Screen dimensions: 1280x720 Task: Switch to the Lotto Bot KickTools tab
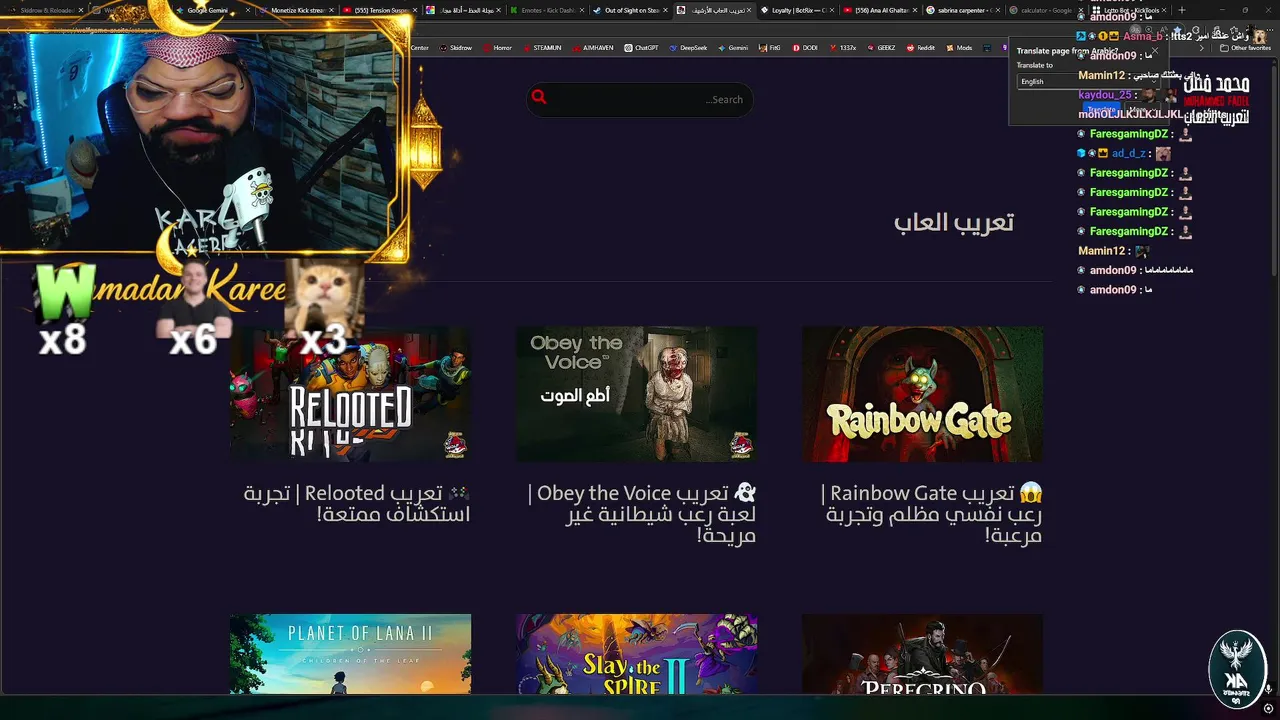tap(1130, 10)
